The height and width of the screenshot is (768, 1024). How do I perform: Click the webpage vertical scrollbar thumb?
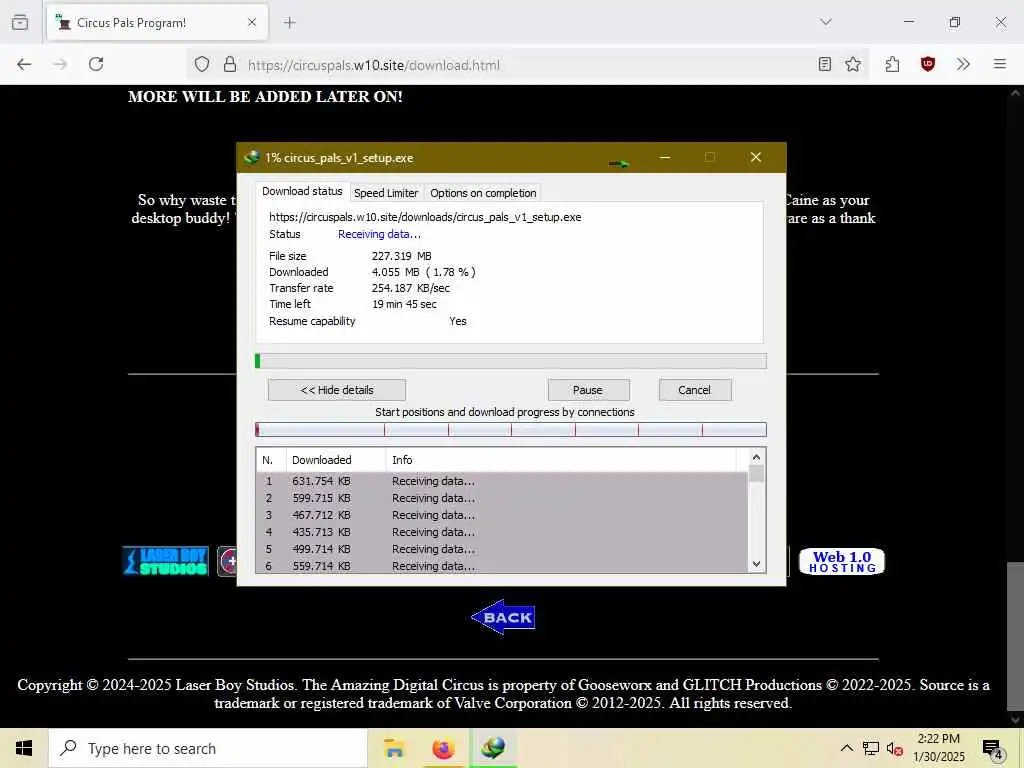(1015, 635)
